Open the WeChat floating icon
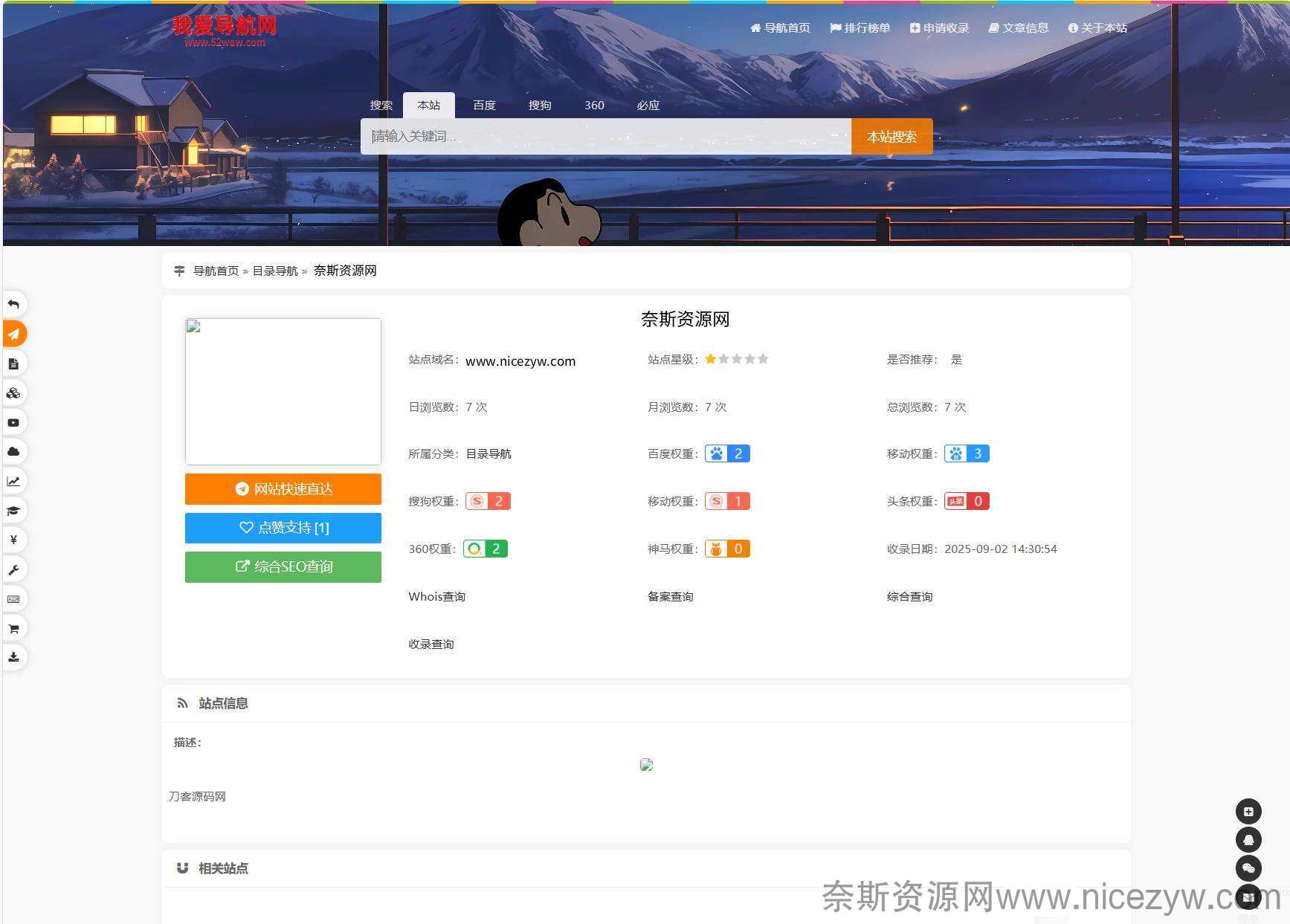 [1248, 868]
